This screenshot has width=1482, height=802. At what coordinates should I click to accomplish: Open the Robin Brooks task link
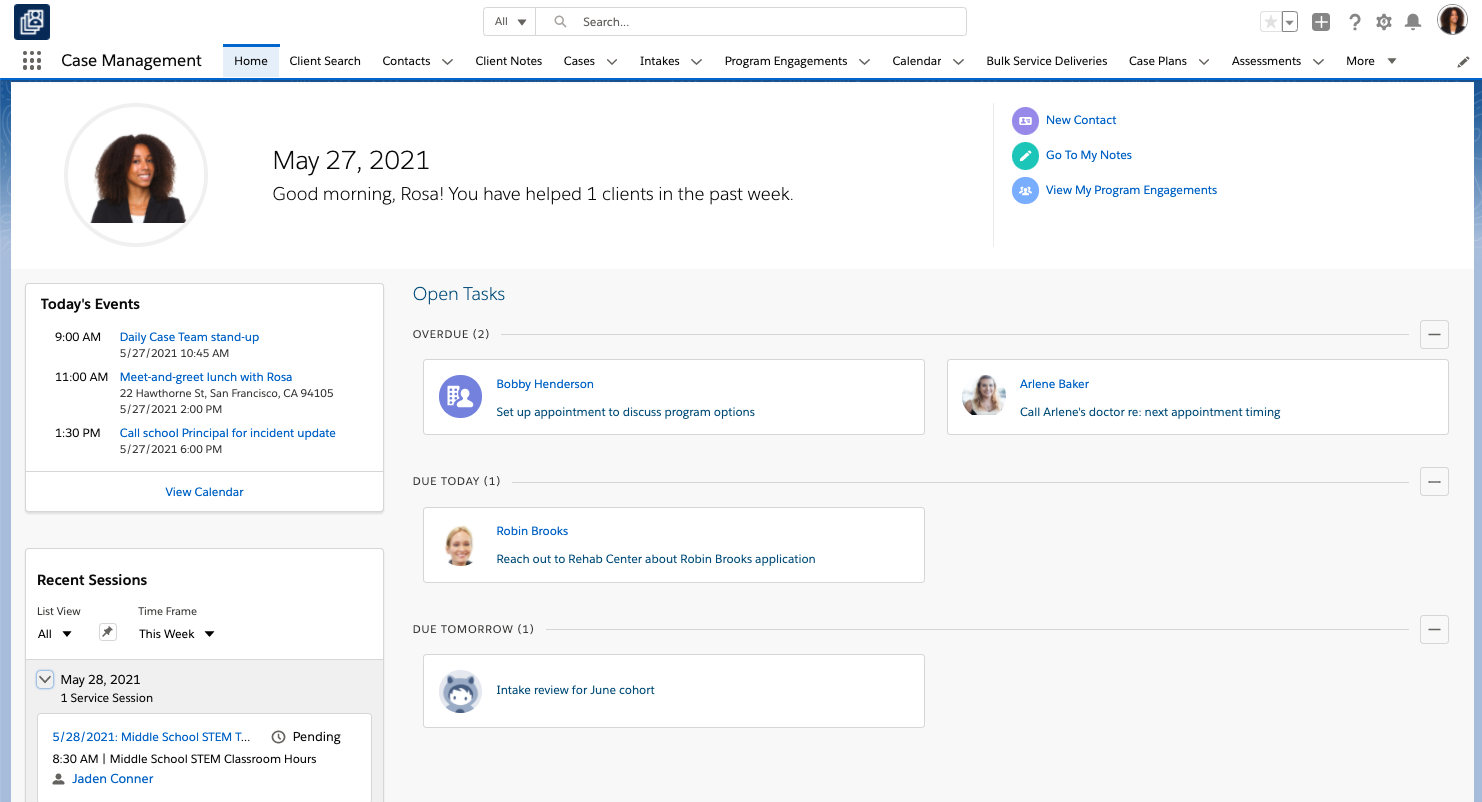pyautogui.click(x=532, y=531)
